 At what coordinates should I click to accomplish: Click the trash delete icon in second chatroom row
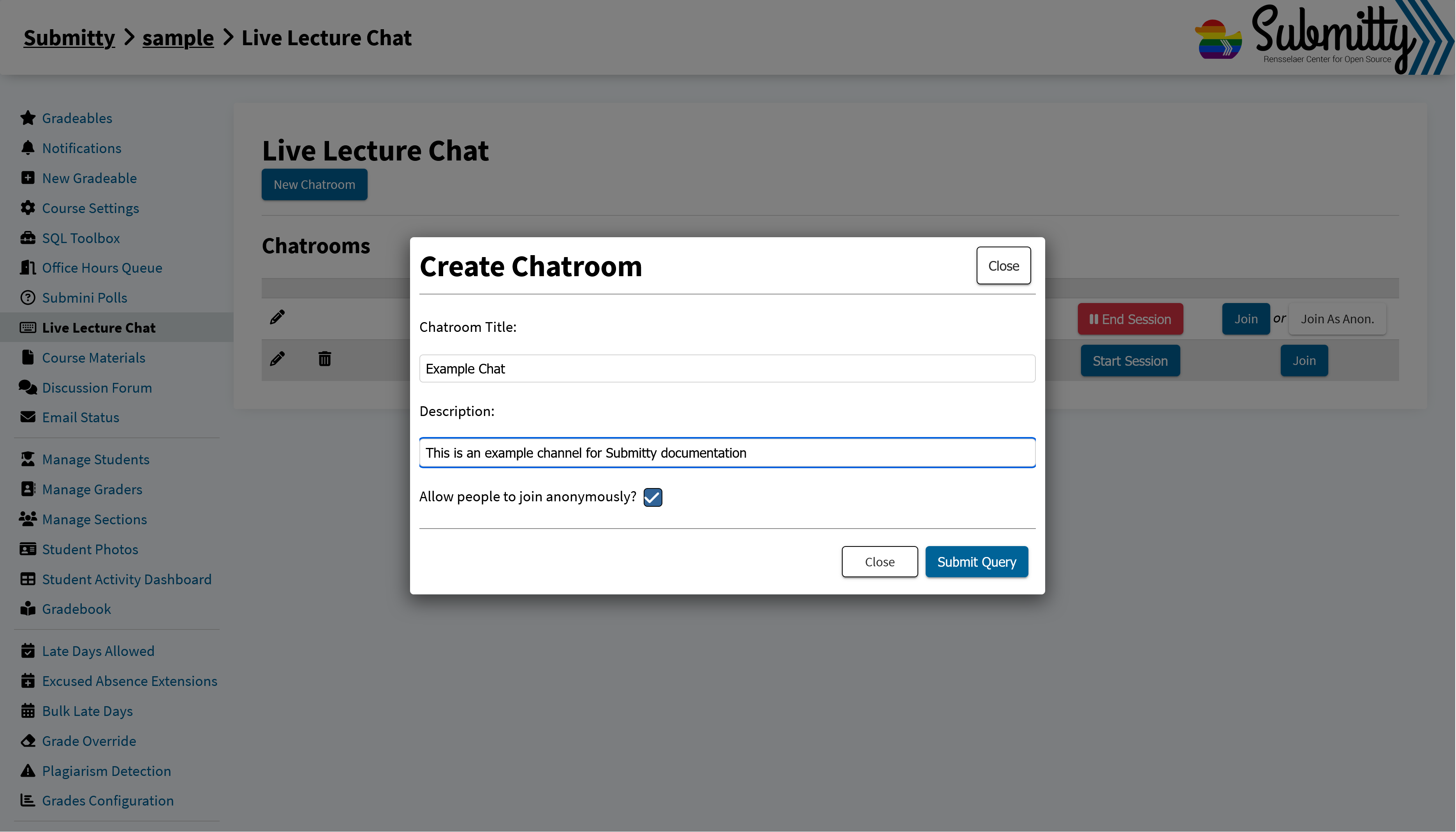coord(324,359)
